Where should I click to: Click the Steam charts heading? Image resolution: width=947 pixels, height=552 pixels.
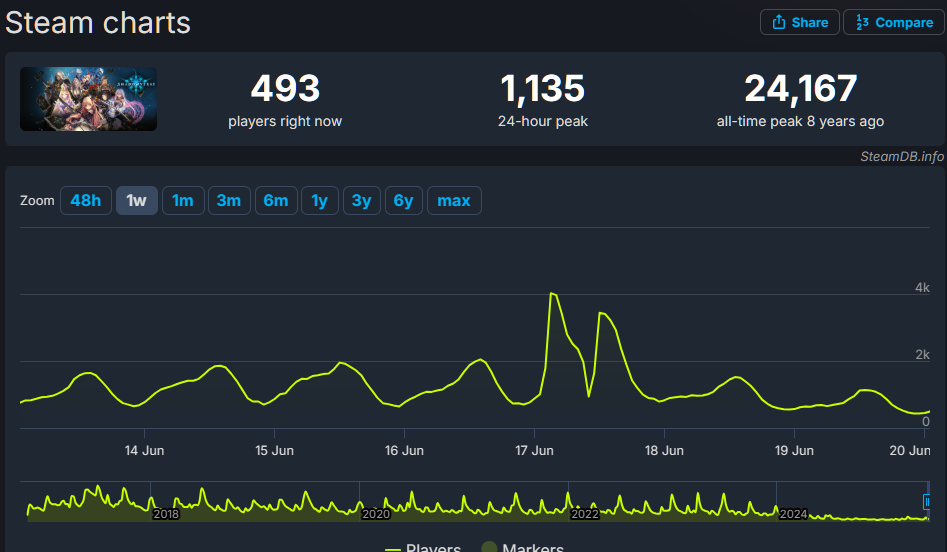point(98,23)
